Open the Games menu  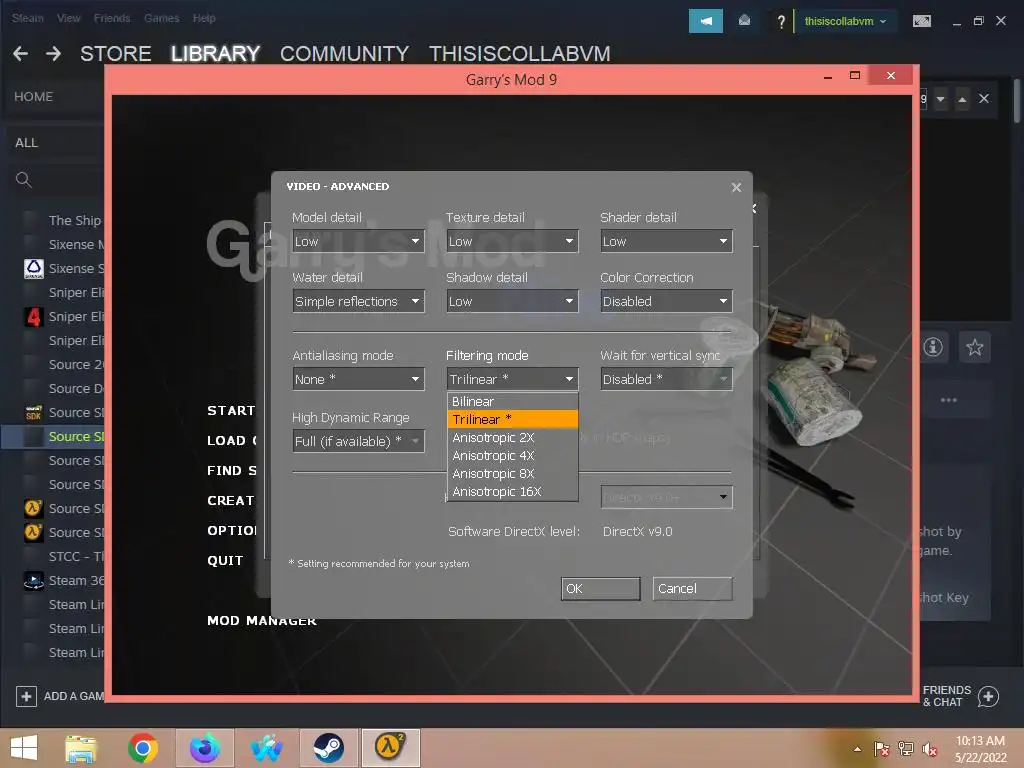pos(161,18)
